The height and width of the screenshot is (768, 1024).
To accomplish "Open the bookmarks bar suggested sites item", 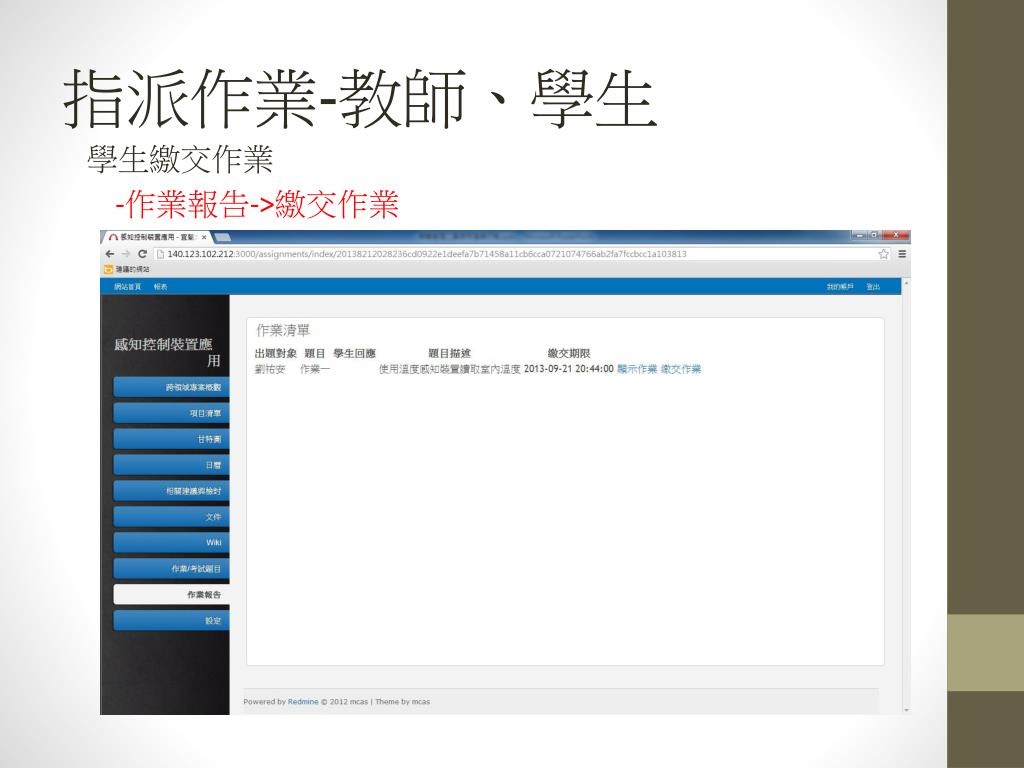I will [127, 269].
